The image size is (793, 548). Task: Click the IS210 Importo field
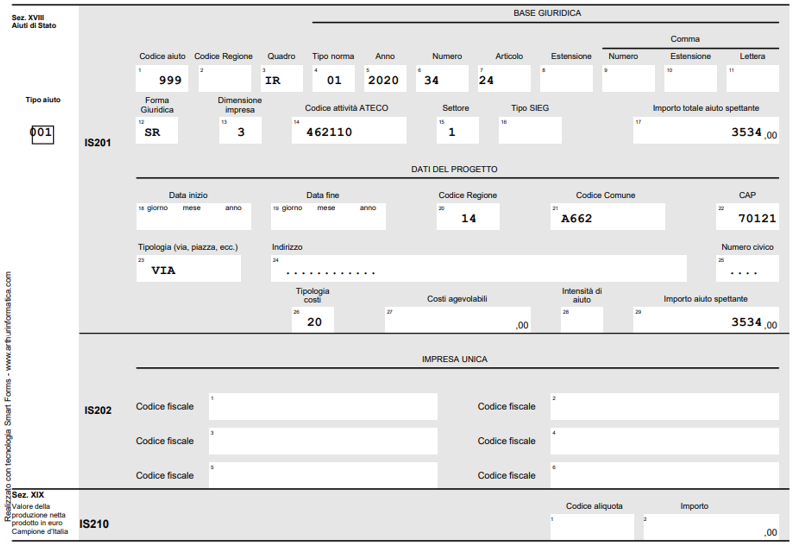coord(711,527)
